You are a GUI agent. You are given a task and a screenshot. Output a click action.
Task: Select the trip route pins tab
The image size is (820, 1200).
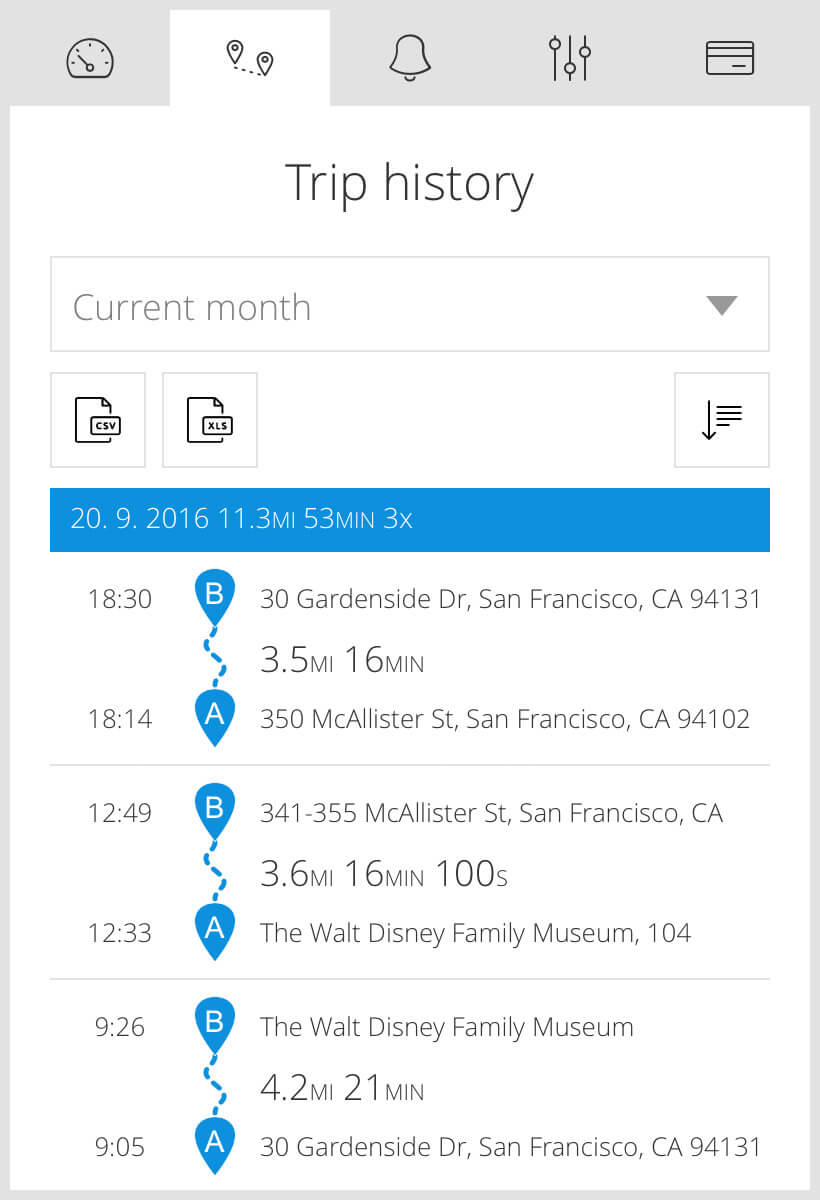250,58
